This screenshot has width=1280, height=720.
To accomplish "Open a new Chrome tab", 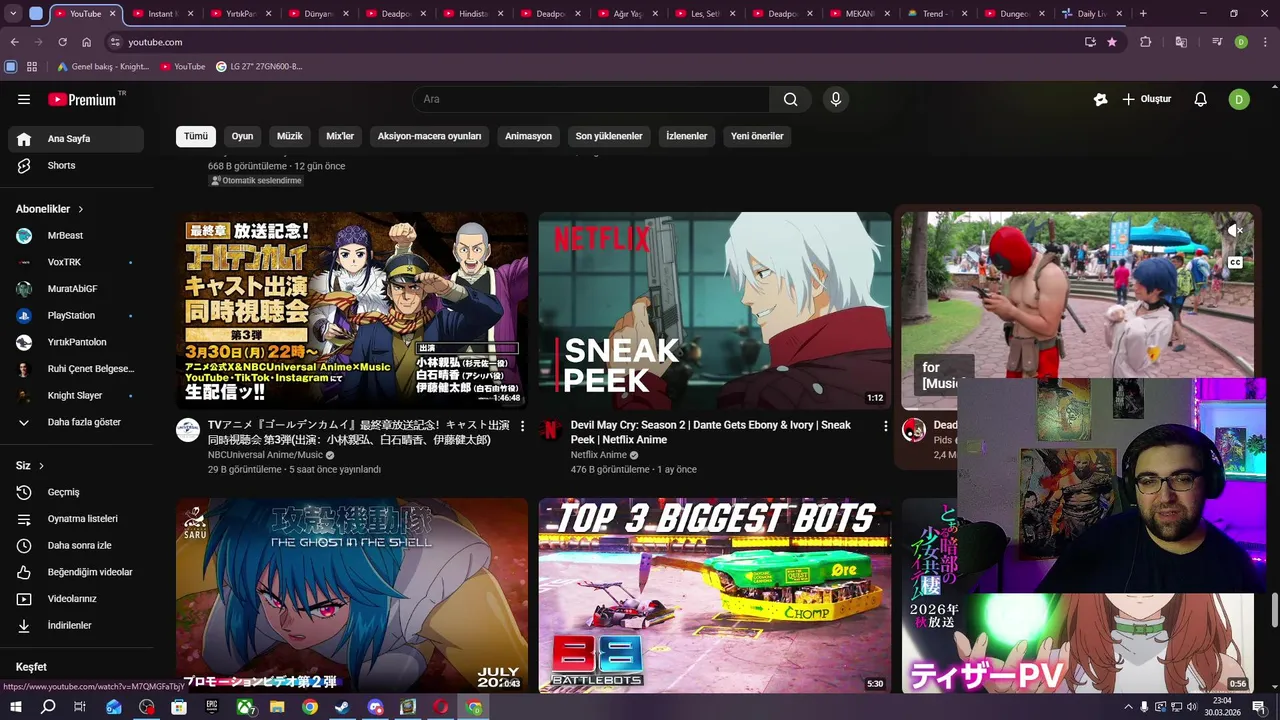I will (1143, 14).
